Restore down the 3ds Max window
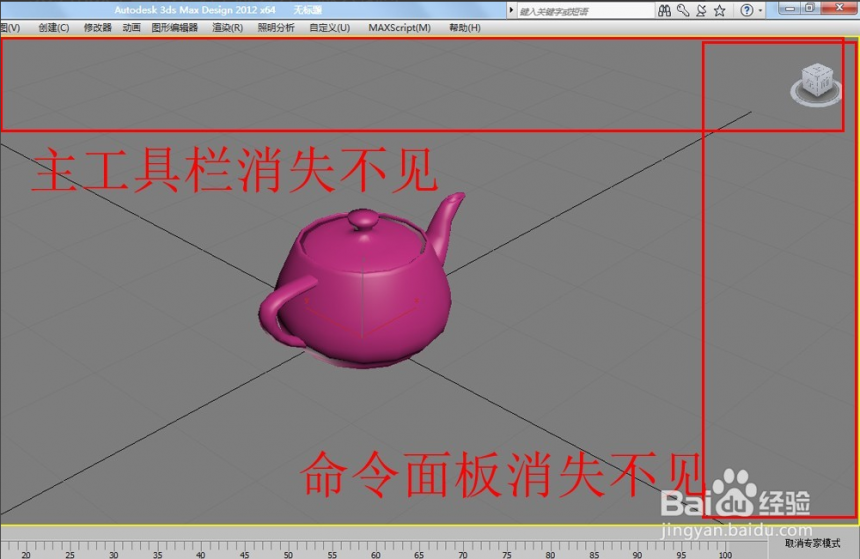Image resolution: width=860 pixels, height=559 pixels. tap(810, 8)
